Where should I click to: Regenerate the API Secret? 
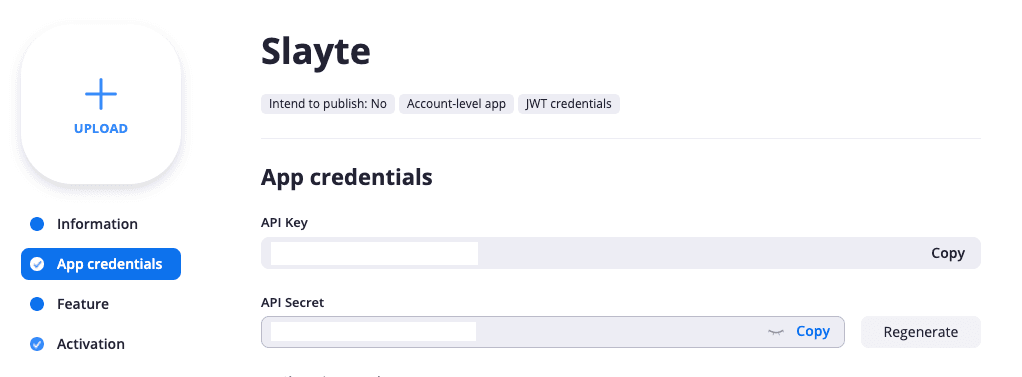coord(920,332)
